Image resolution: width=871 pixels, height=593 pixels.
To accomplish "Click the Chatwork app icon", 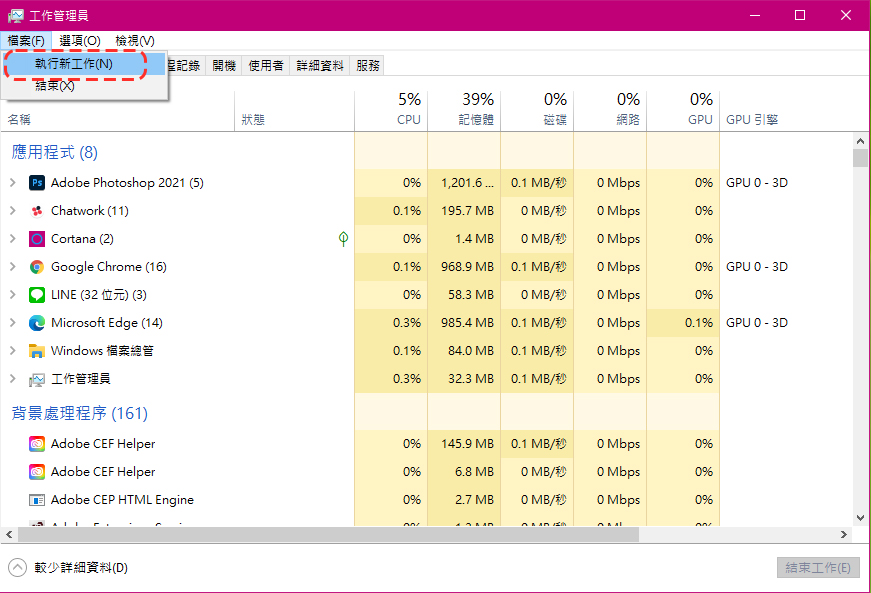I will coord(37,211).
